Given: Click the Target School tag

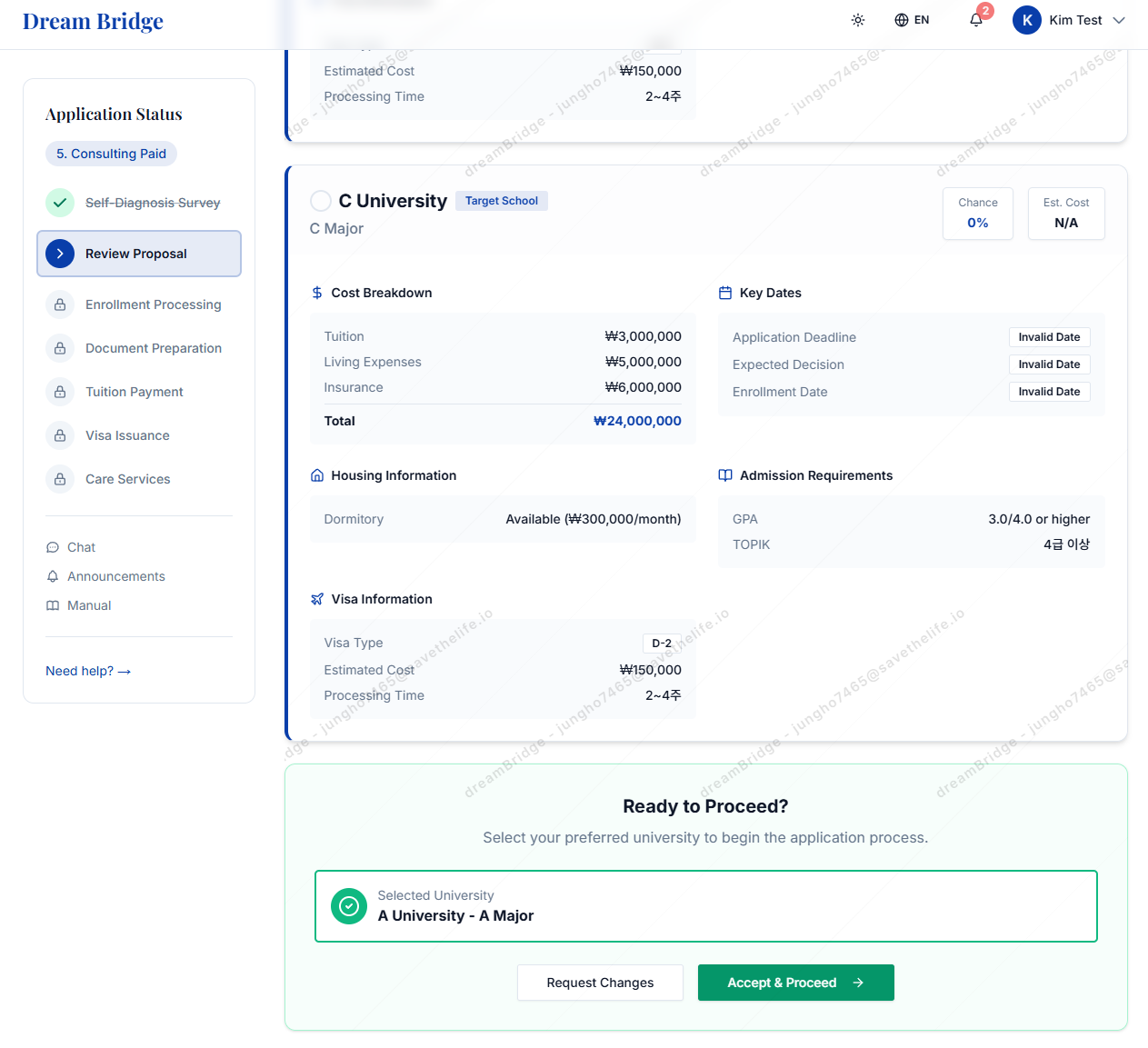Looking at the screenshot, I should [x=502, y=201].
